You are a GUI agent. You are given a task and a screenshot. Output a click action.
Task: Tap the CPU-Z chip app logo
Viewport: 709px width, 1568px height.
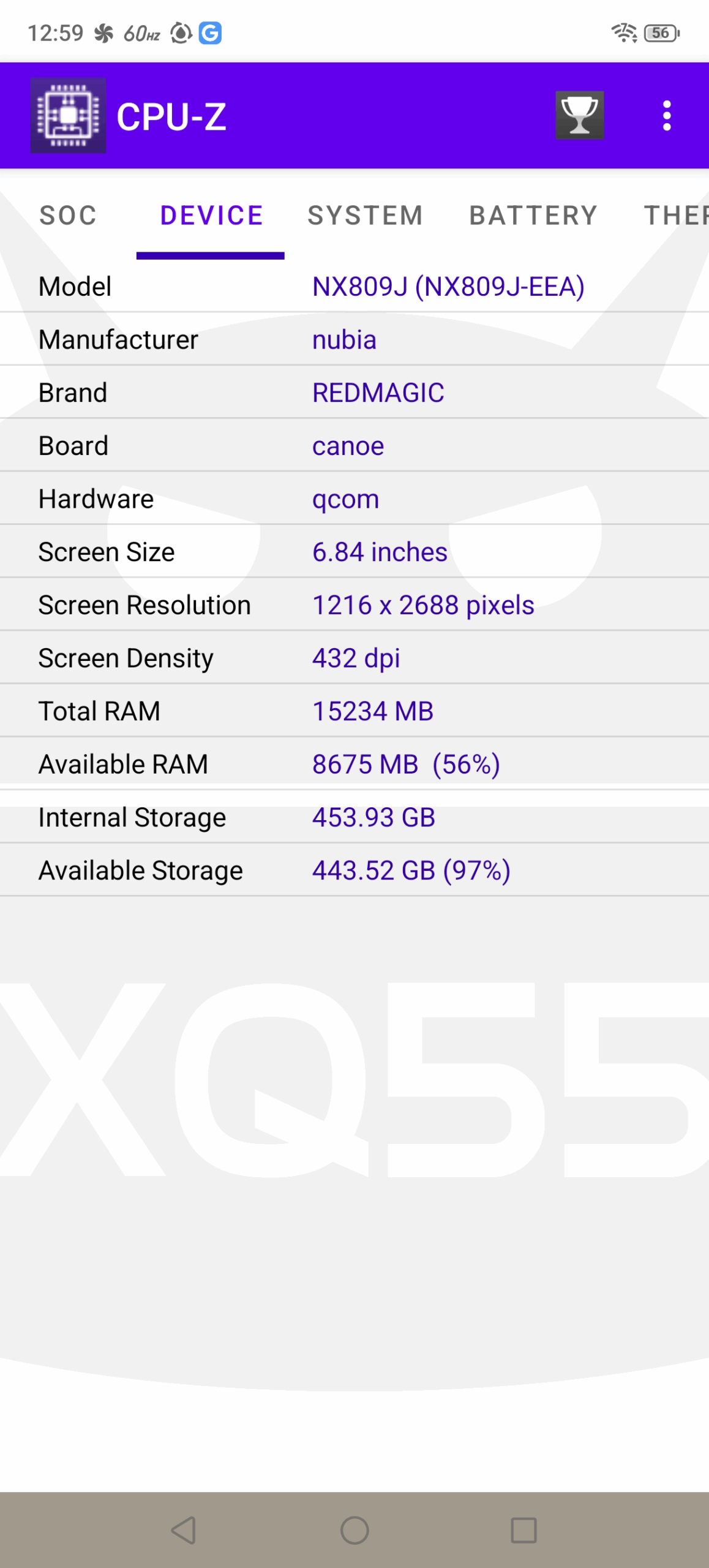(x=68, y=116)
